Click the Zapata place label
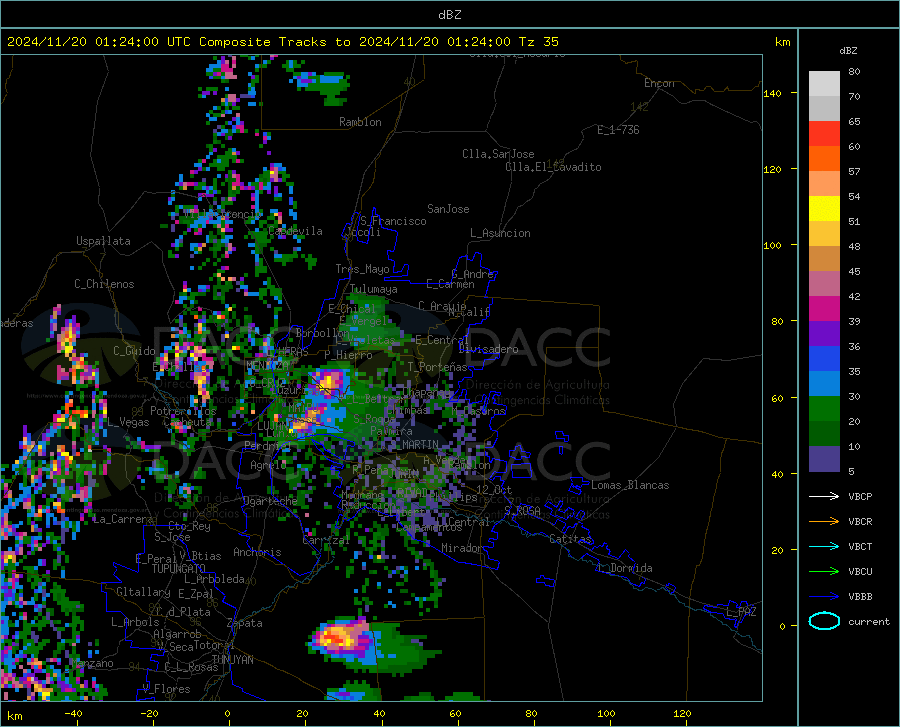 pyautogui.click(x=245, y=623)
